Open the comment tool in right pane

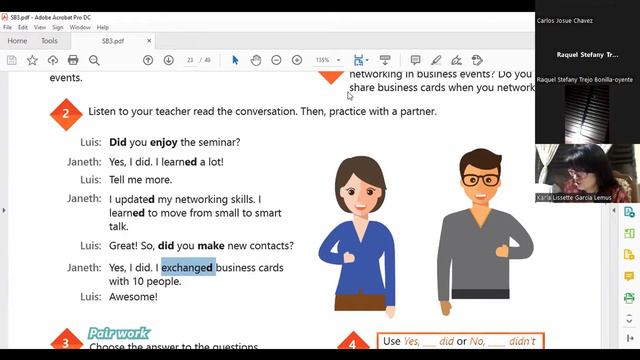pos(629,276)
